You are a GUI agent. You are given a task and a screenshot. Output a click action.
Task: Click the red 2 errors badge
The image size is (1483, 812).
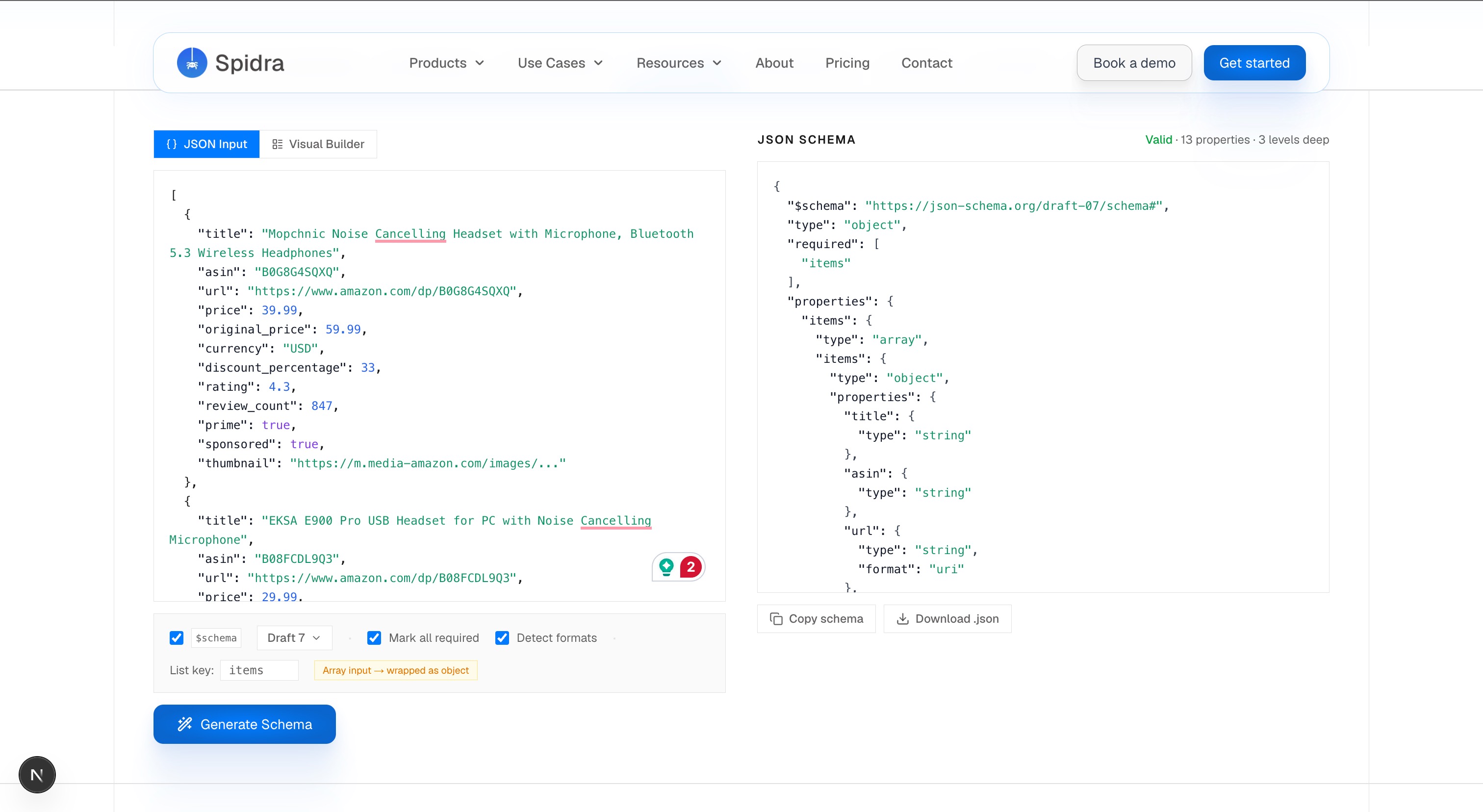pos(690,567)
